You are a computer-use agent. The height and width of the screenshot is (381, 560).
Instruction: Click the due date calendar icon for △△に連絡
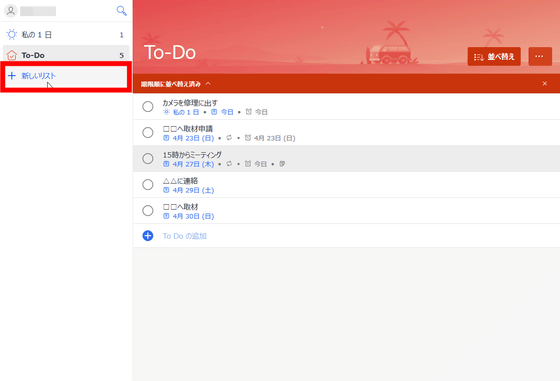click(166, 190)
